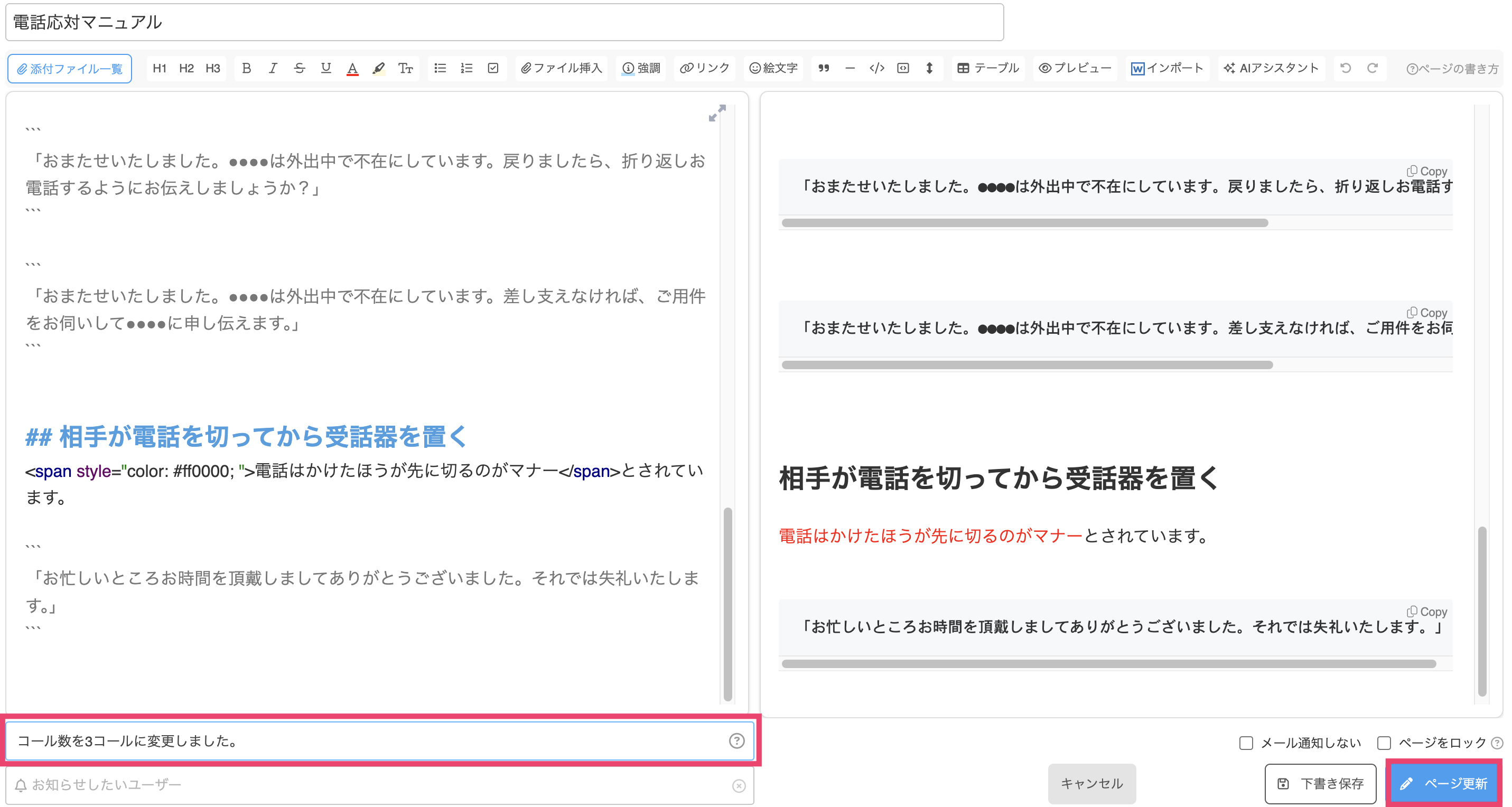Enable the ページをロック checkbox

1383,743
